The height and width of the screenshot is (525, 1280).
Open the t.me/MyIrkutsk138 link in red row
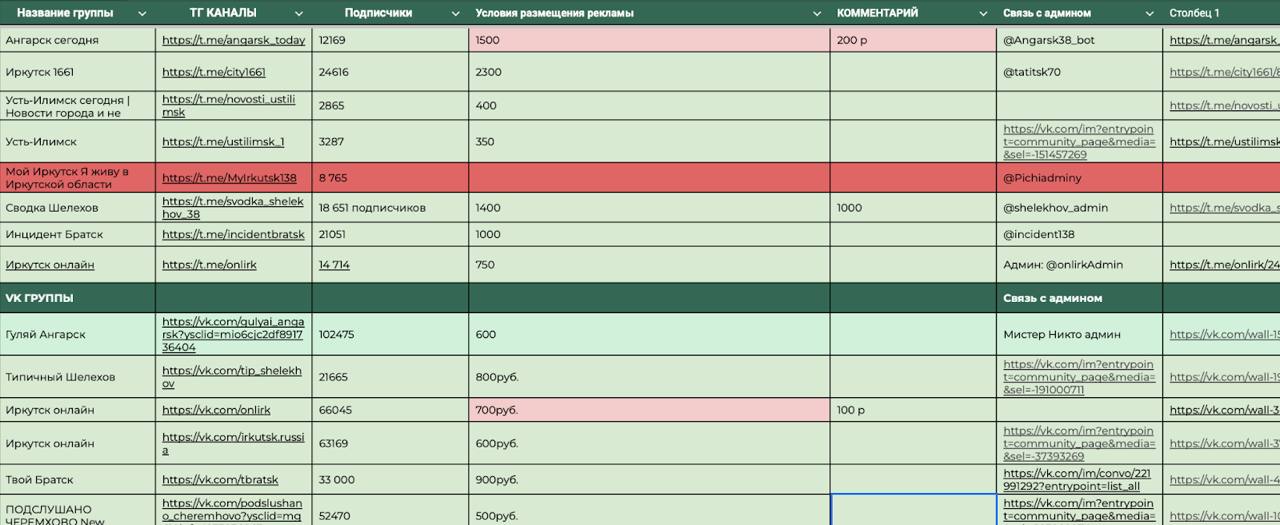(x=229, y=178)
